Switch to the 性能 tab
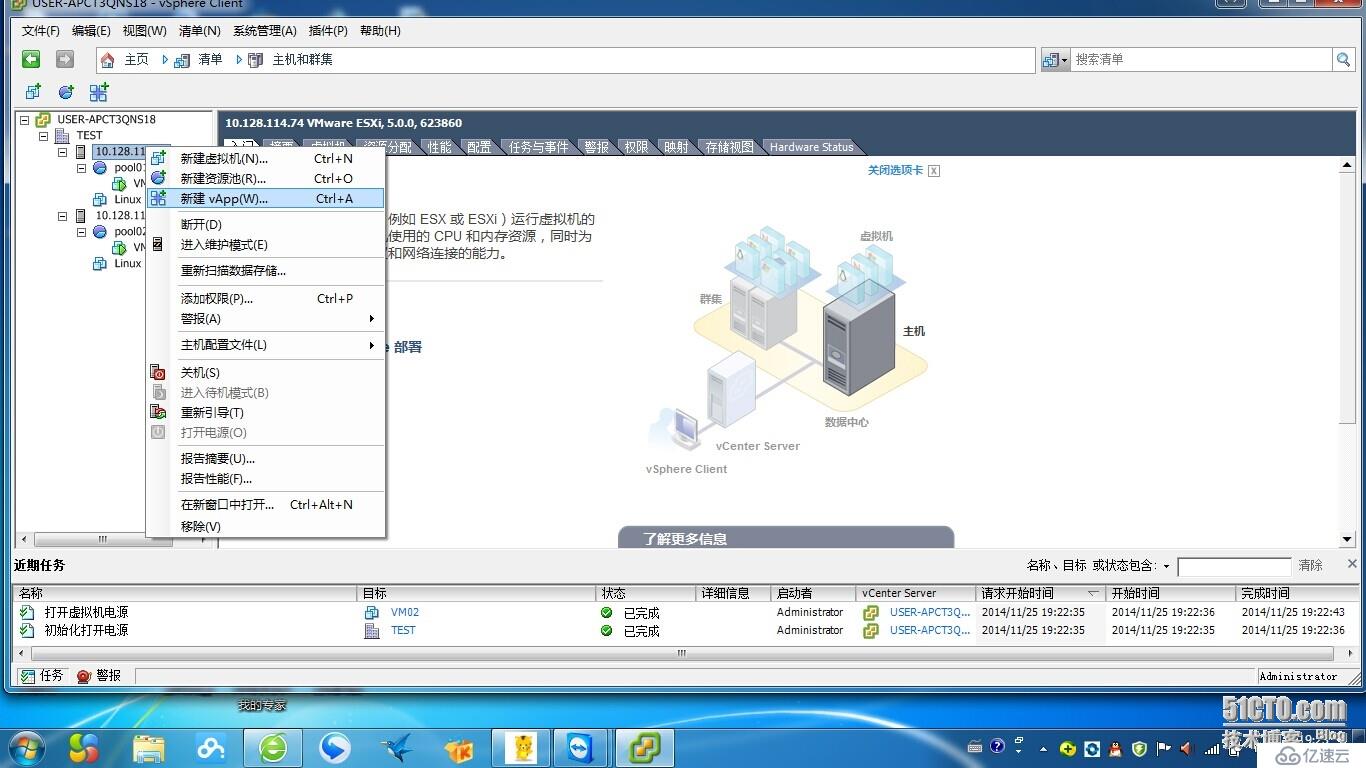This screenshot has width=1366, height=768. (x=440, y=147)
